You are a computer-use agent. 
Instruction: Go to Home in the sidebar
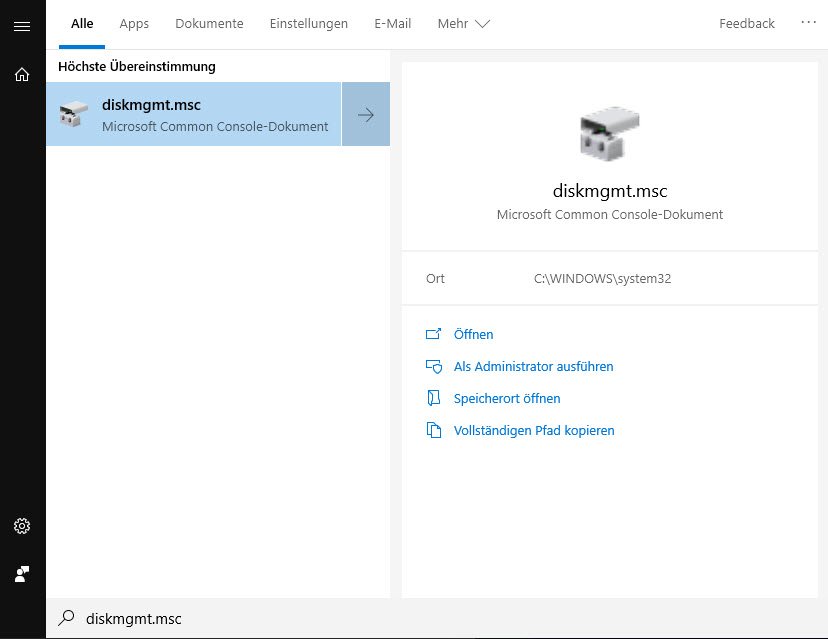[x=22, y=74]
